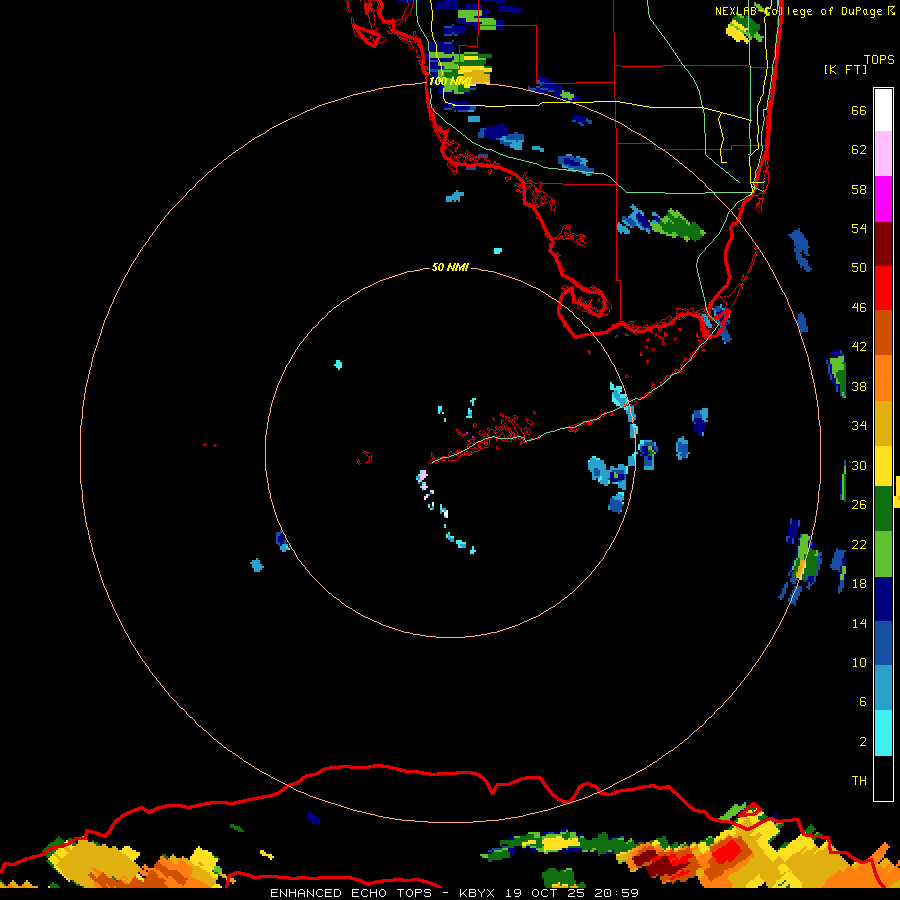Click the light pink legend swatch
Viewport: 900px width, 900px height.
pyautogui.click(x=883, y=153)
